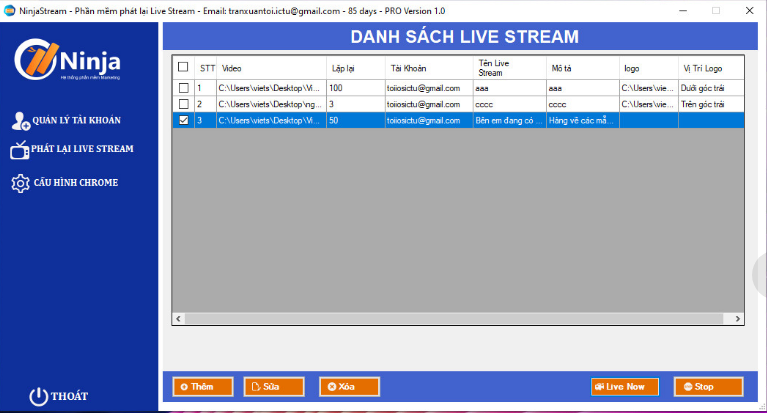Click the Sửa button
The image size is (767, 413).
click(274, 387)
